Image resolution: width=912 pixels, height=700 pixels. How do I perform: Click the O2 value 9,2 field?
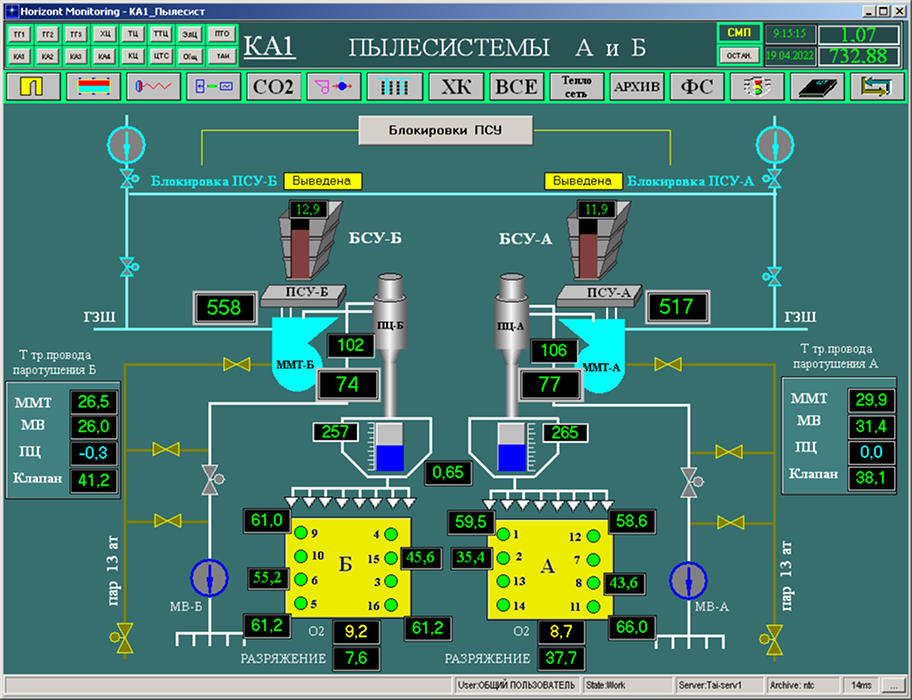coord(357,631)
